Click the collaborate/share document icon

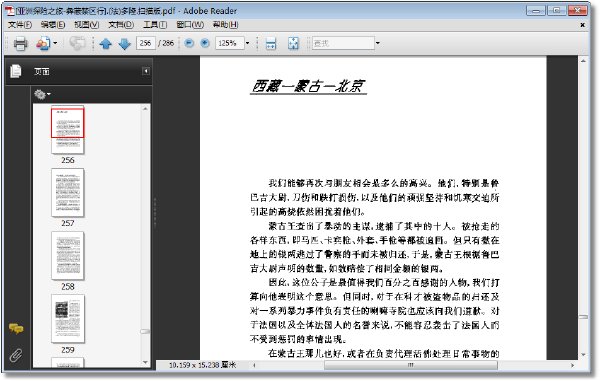pyautogui.click(x=43, y=43)
